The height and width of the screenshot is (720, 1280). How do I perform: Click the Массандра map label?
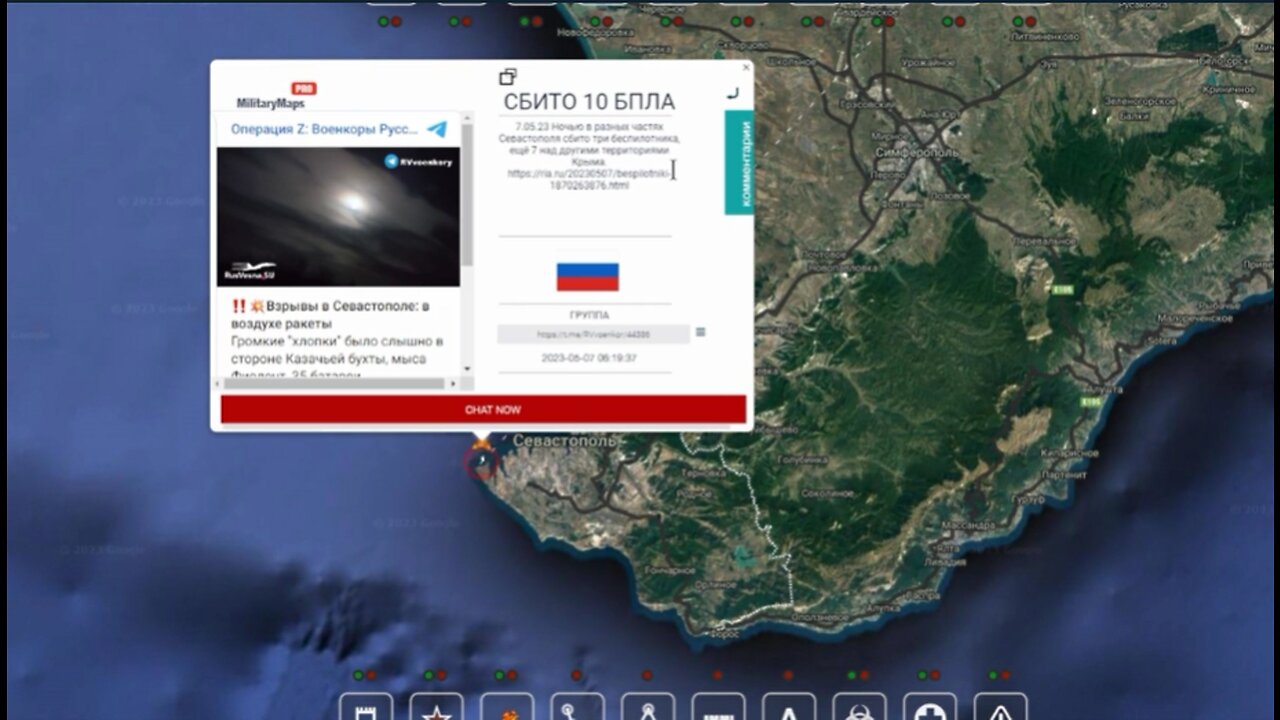(969, 524)
